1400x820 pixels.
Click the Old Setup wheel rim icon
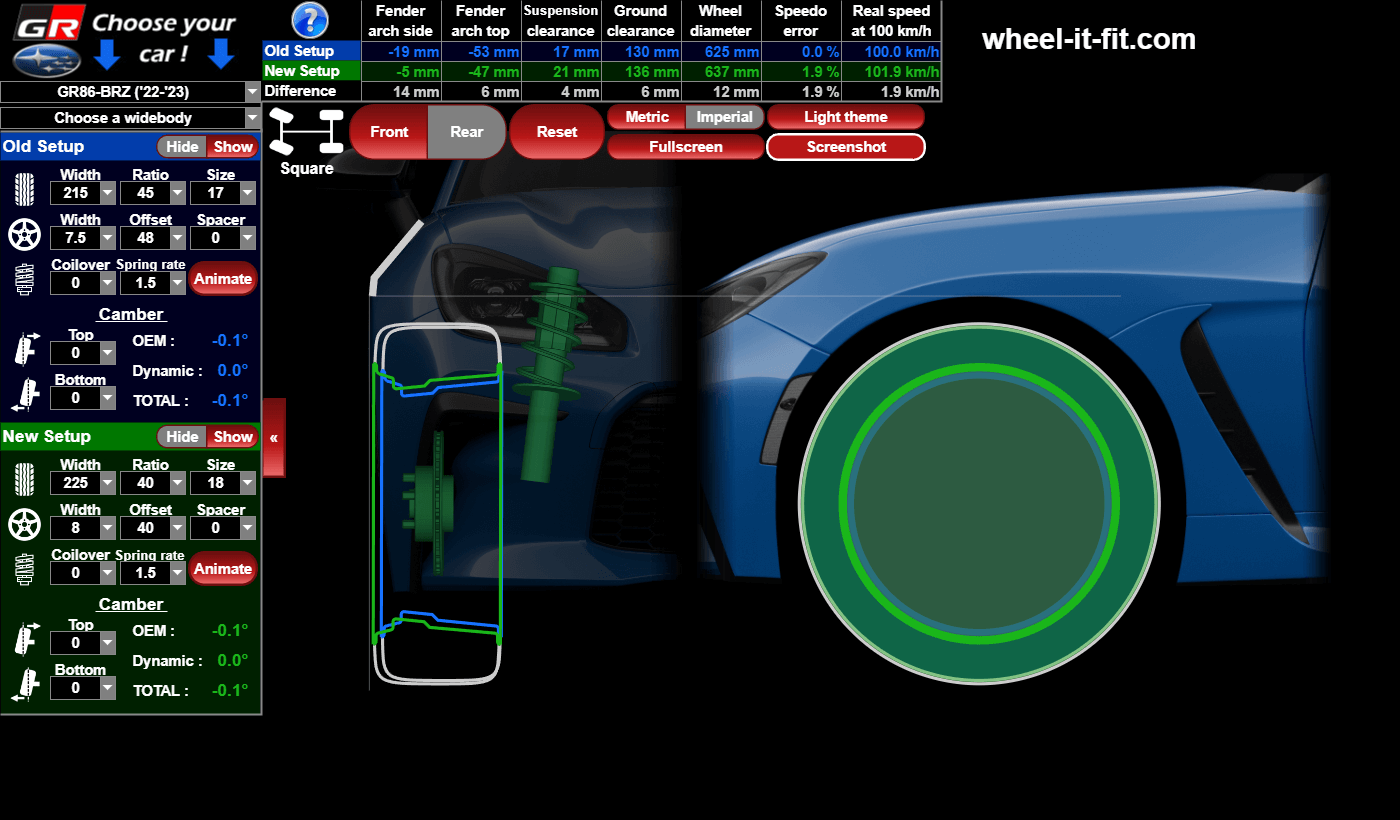tap(24, 236)
